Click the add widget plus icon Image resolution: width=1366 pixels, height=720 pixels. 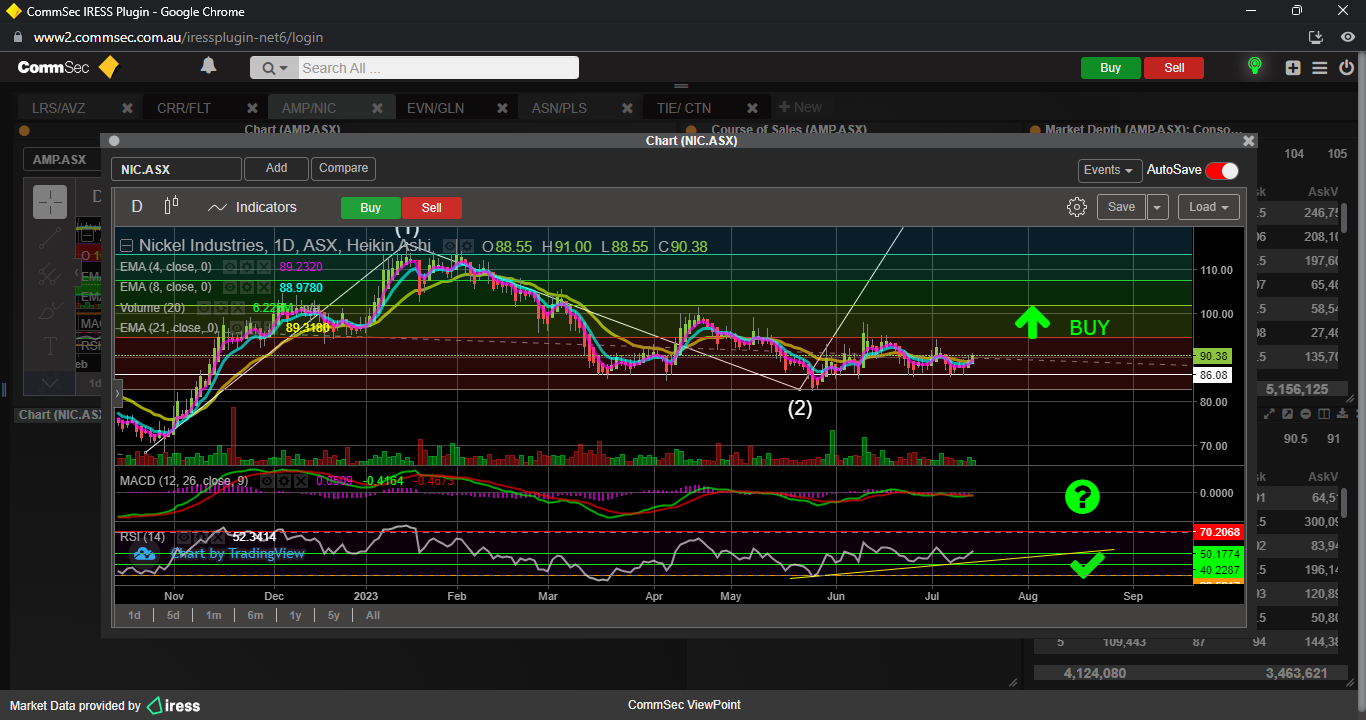[1293, 68]
